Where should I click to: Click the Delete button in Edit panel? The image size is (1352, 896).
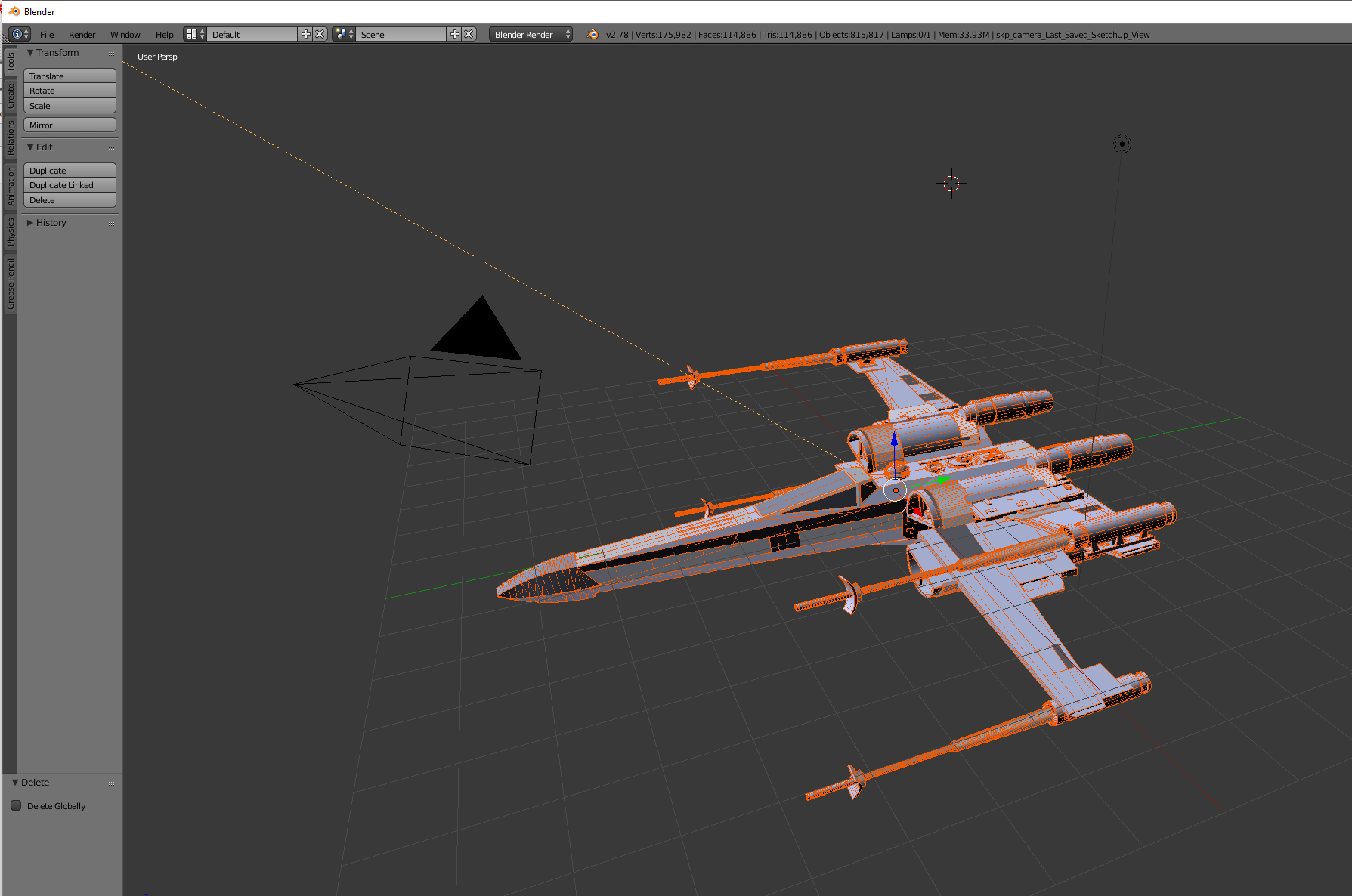point(70,200)
